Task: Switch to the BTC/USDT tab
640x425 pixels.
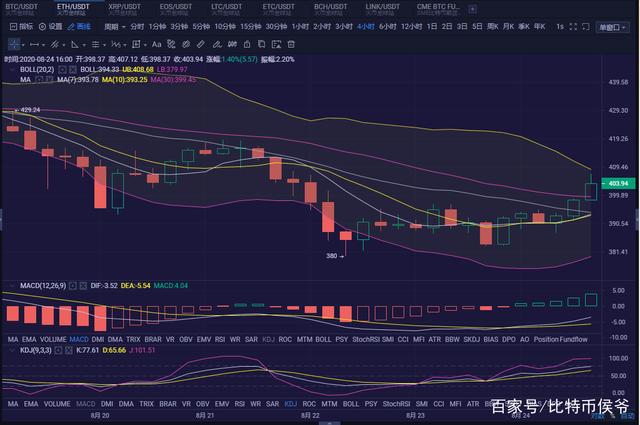Action: 21,9
